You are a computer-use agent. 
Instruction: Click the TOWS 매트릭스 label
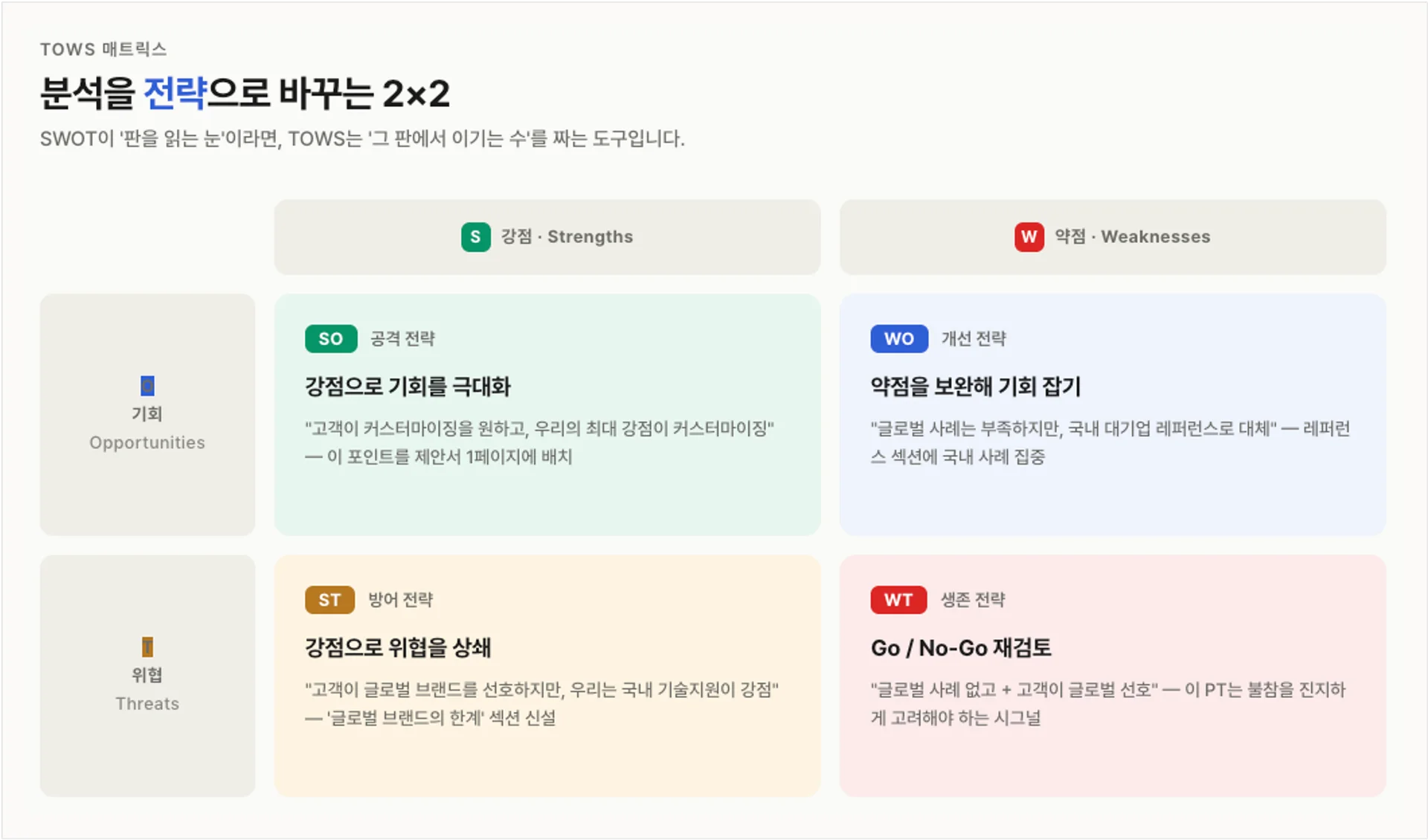click(x=103, y=48)
